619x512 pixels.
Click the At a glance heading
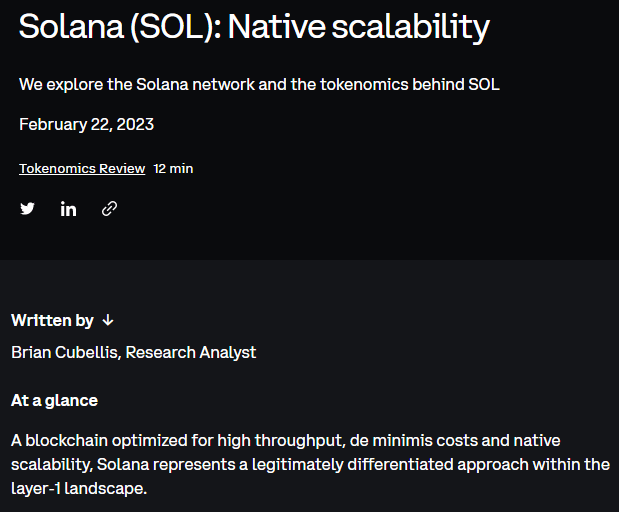click(x=54, y=401)
